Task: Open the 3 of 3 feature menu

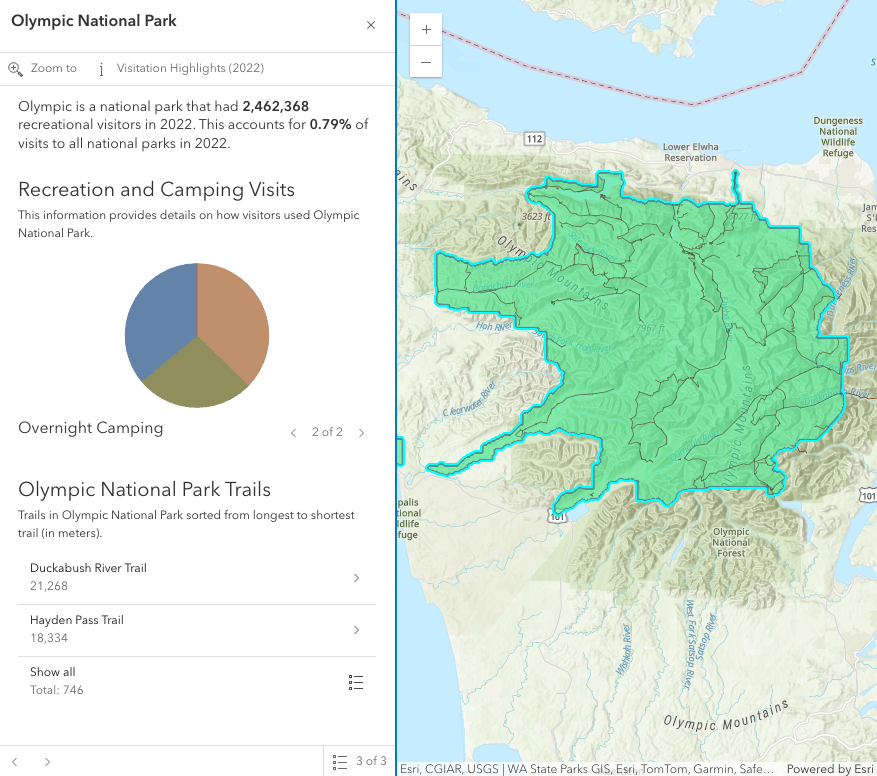Action: tap(359, 762)
